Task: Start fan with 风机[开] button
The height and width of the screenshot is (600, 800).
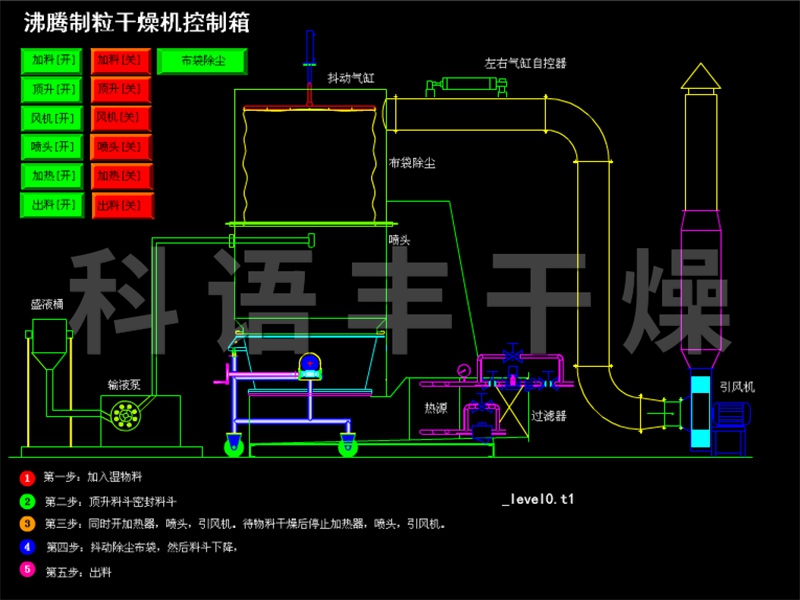Action: tap(52, 118)
